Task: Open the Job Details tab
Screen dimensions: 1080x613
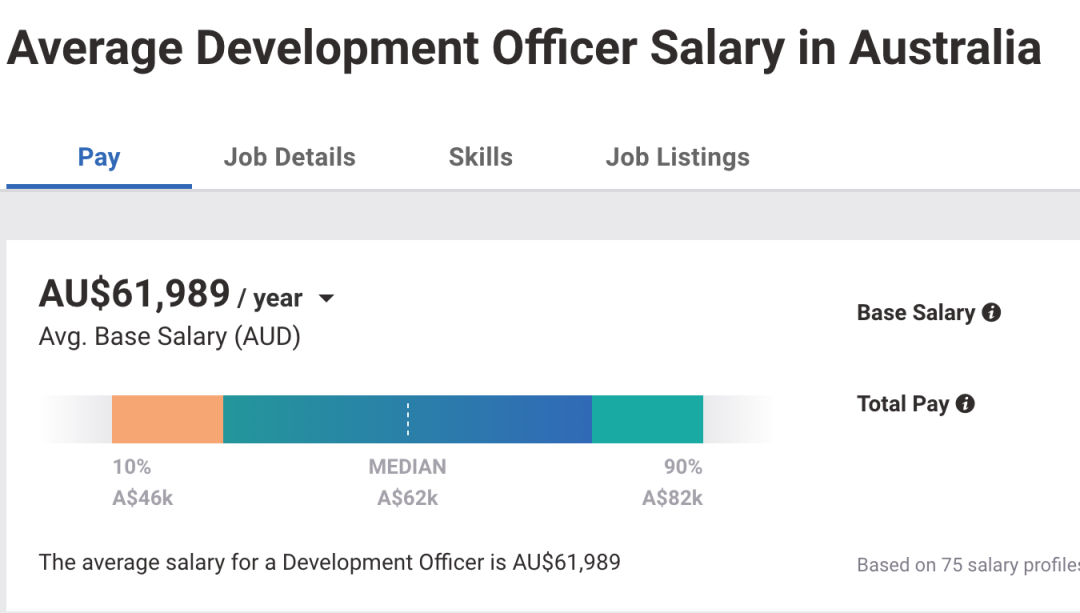Action: pyautogui.click(x=289, y=157)
